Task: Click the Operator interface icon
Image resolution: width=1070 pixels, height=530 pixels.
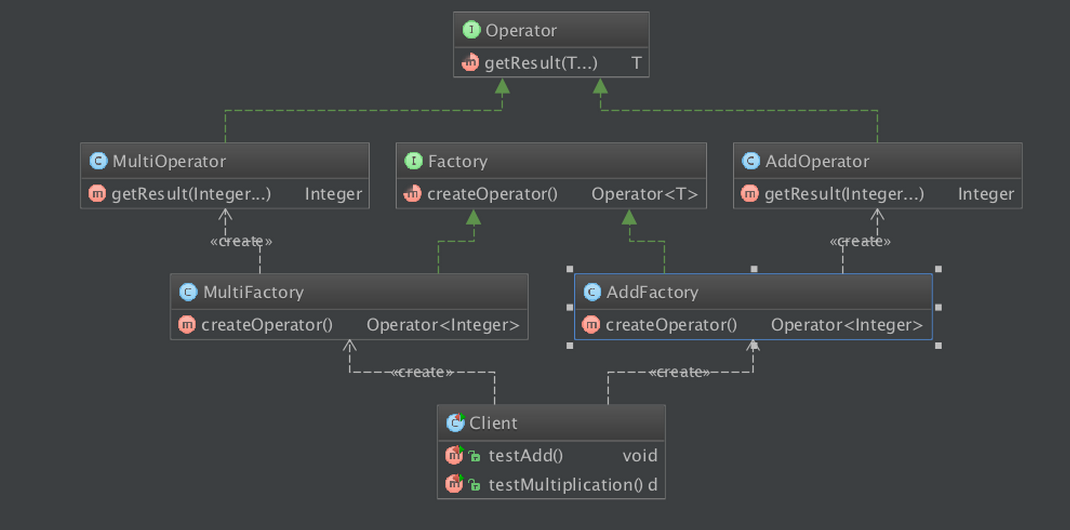Action: click(x=471, y=31)
